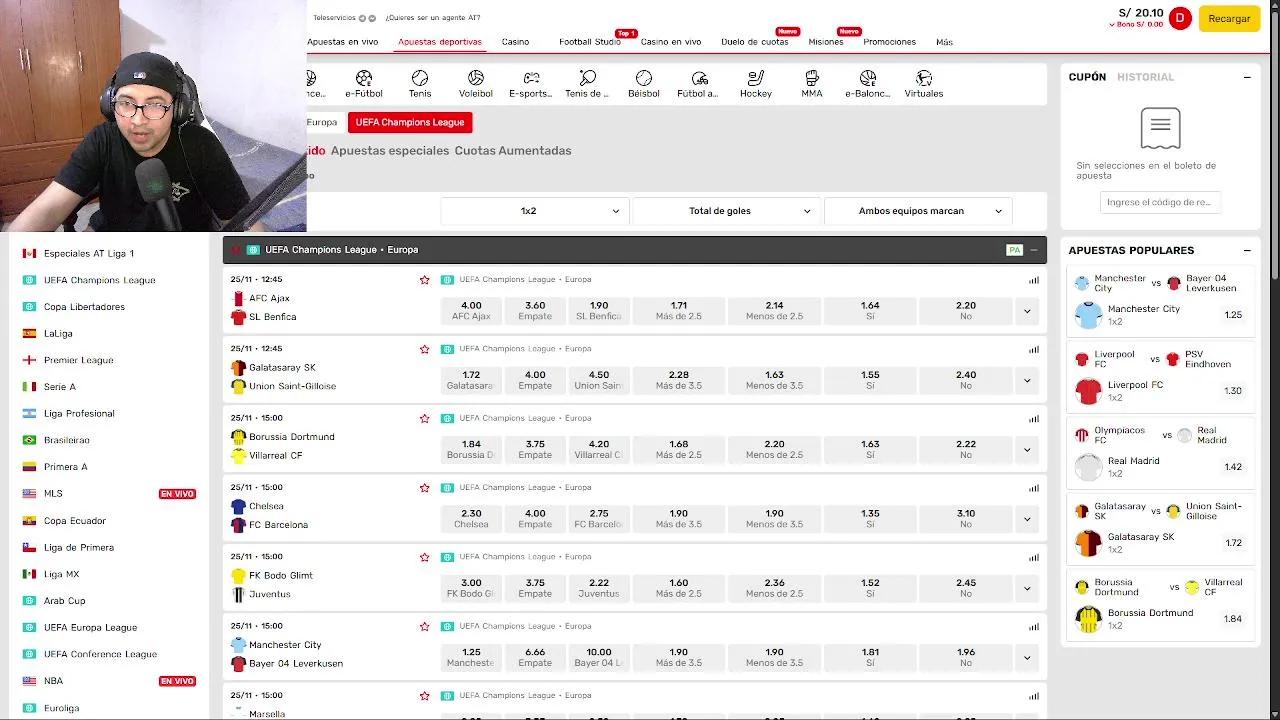
Task: Favorite the AFC Ajax vs SL Benfica match
Action: pyautogui.click(x=425, y=280)
